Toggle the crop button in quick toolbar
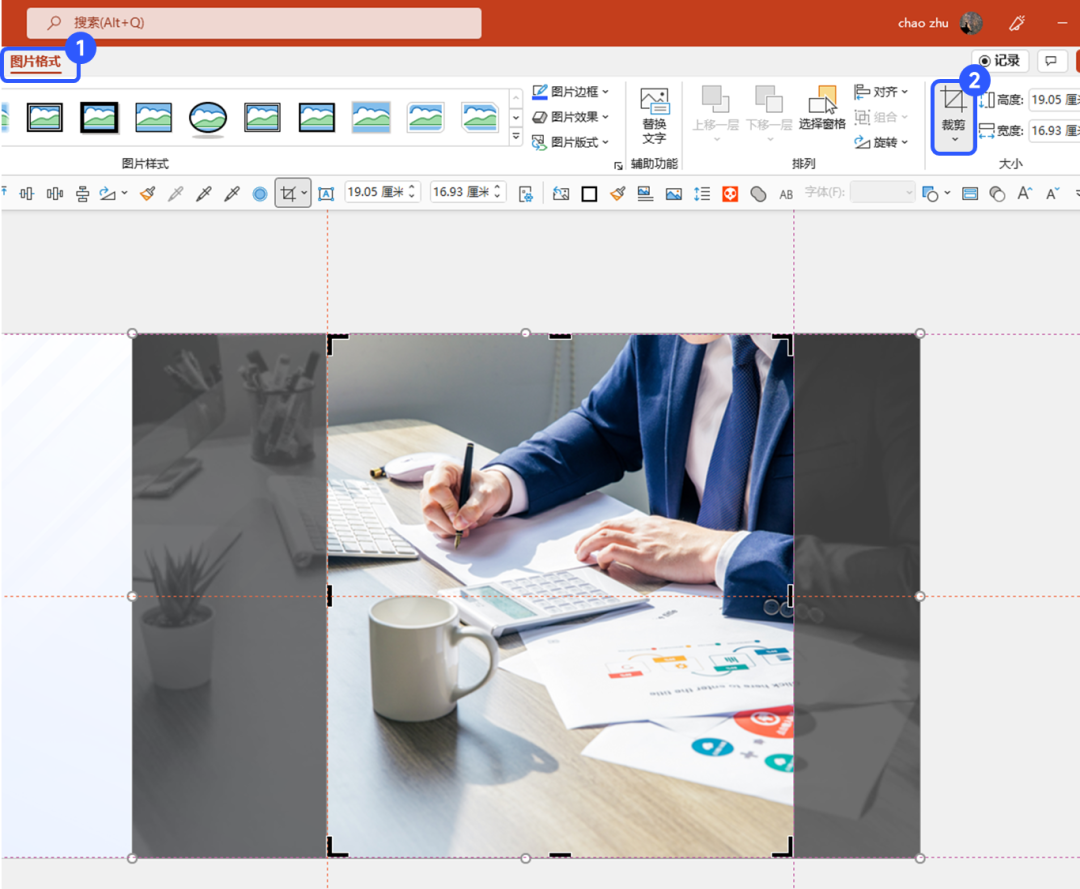This screenshot has width=1080, height=889. point(293,194)
